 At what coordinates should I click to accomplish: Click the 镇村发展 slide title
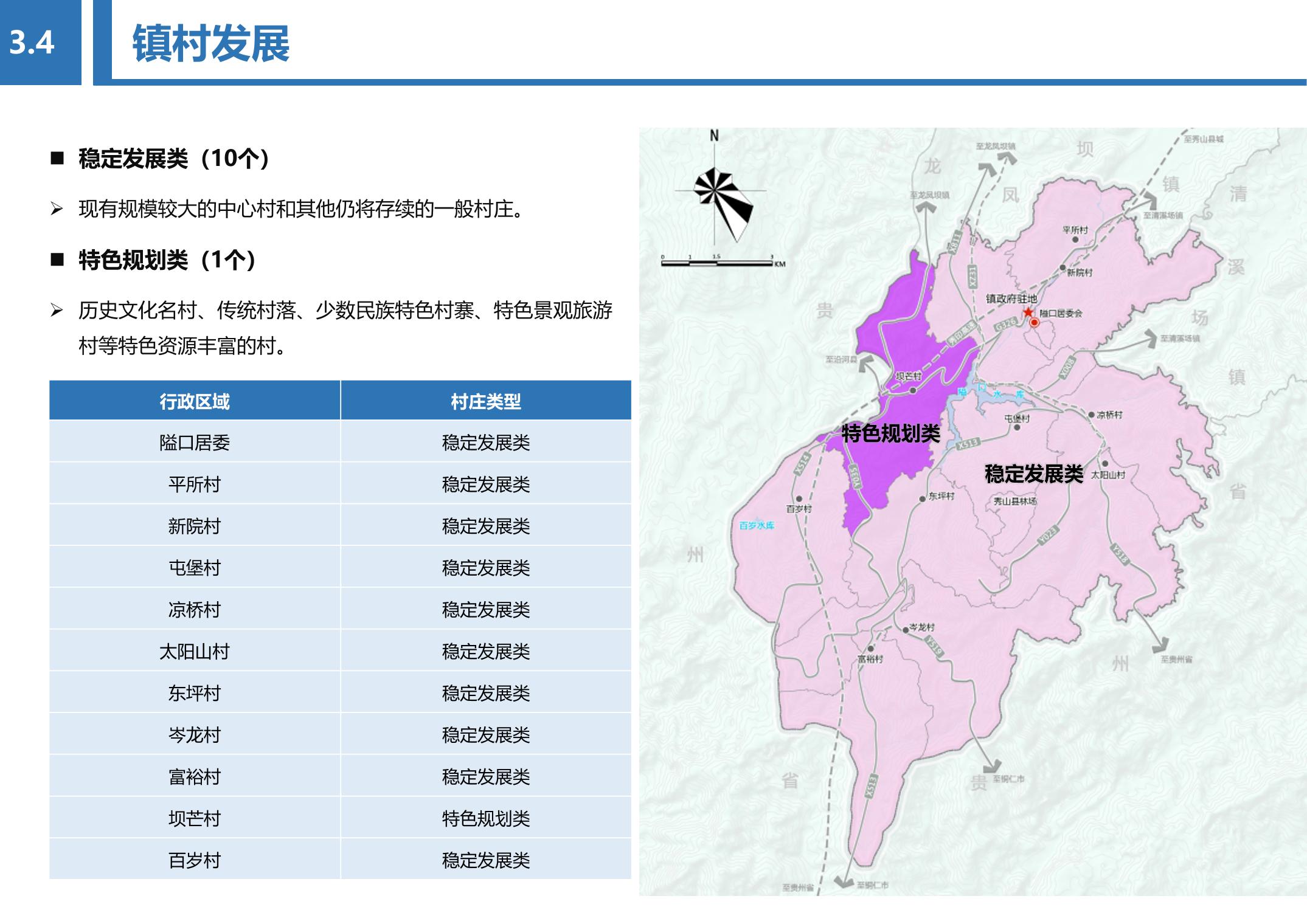coord(210,44)
